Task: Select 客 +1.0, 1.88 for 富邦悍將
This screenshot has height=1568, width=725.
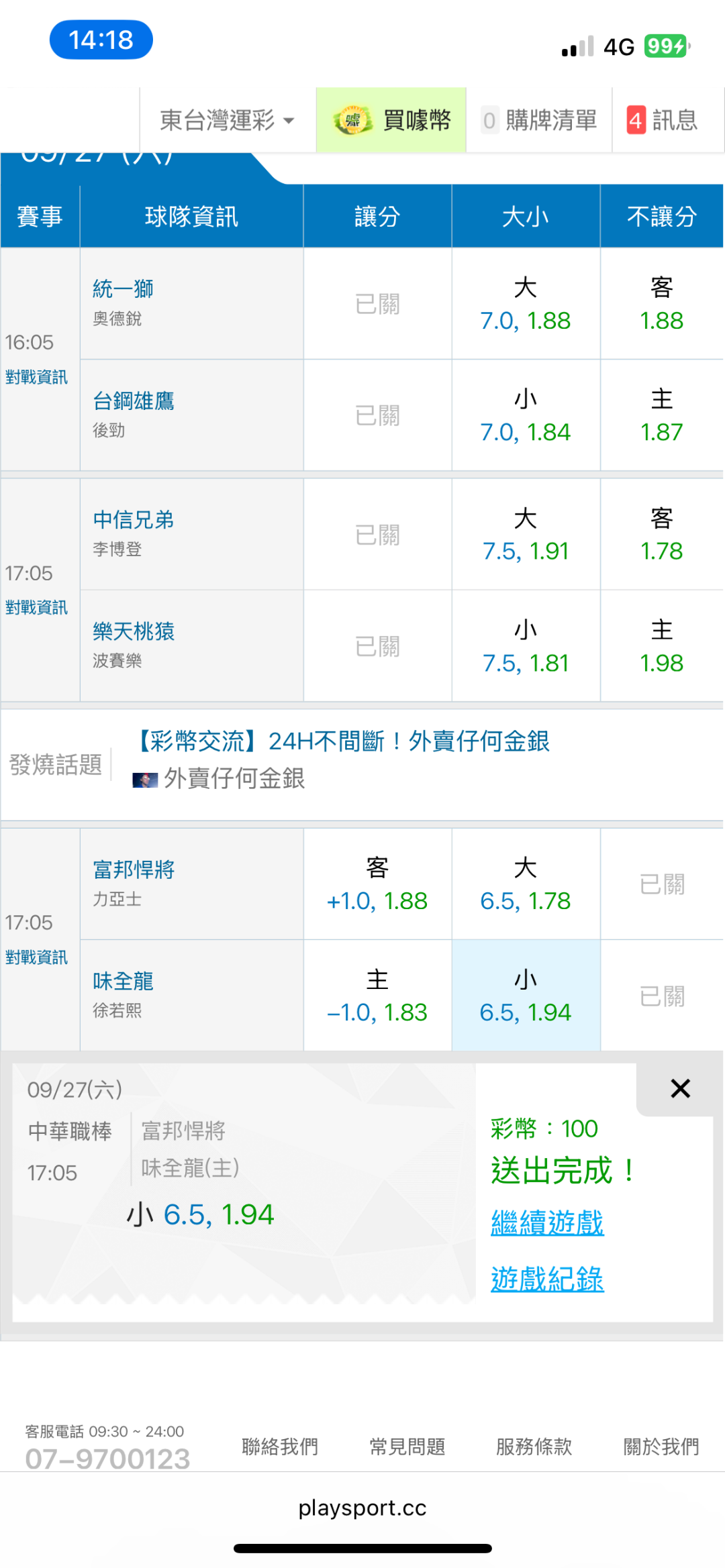Action: [x=377, y=884]
